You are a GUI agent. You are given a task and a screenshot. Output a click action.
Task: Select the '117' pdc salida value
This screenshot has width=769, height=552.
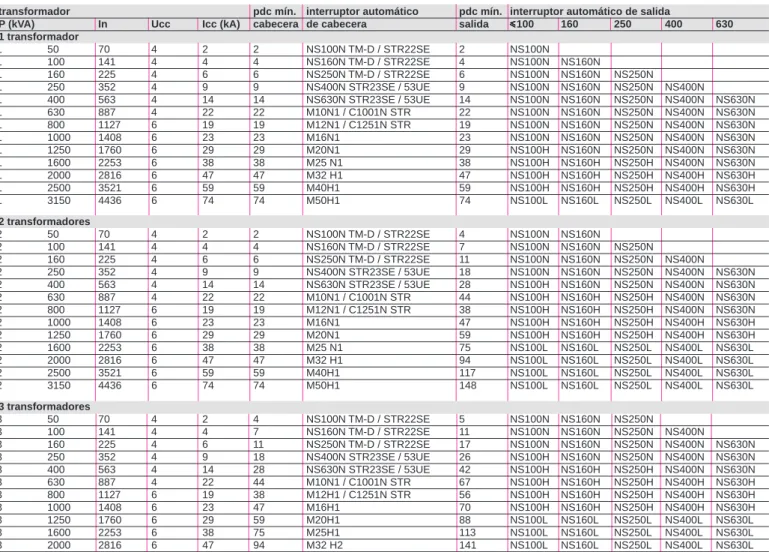[x=467, y=373]
